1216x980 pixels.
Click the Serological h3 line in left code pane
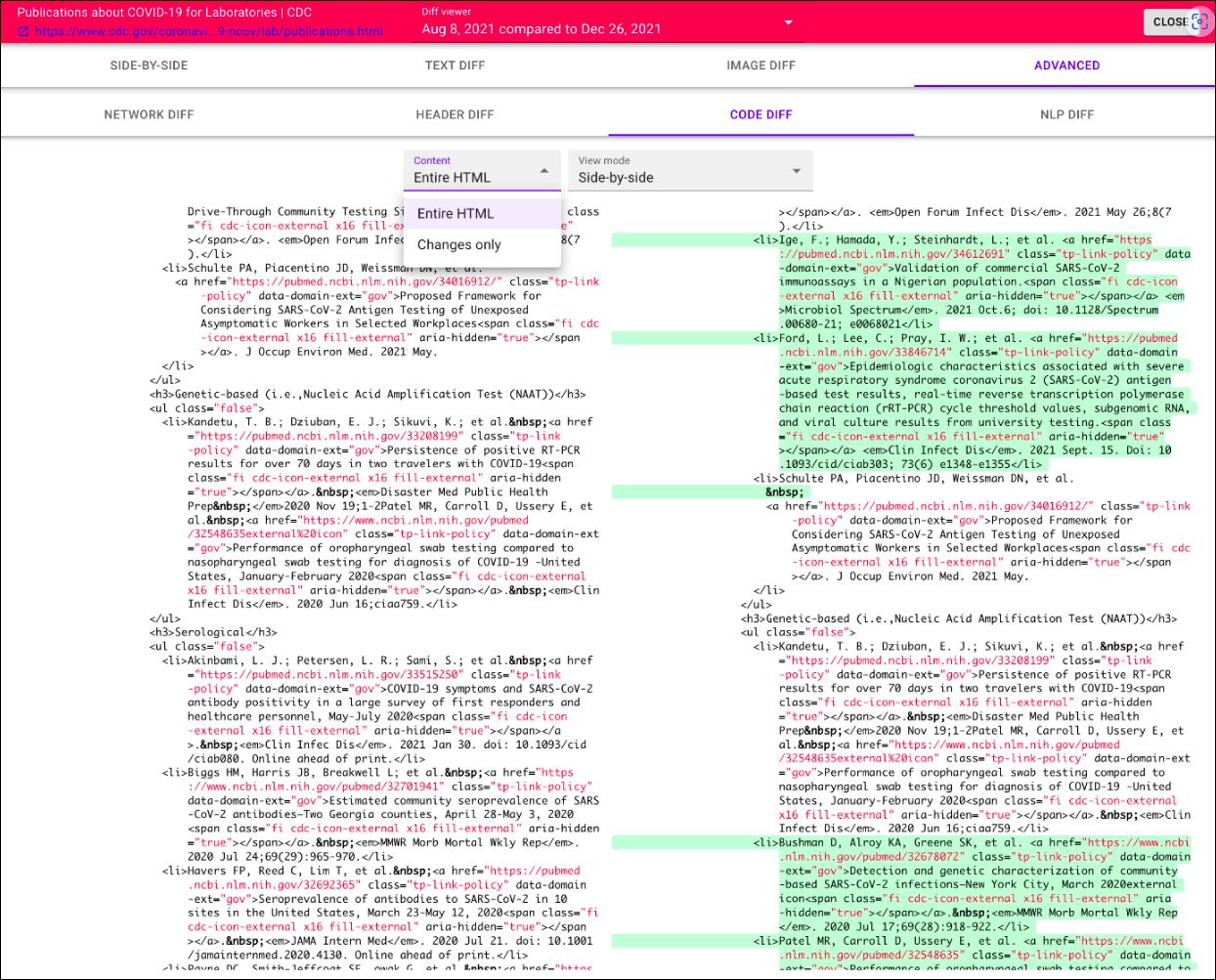pyautogui.click(x=213, y=632)
